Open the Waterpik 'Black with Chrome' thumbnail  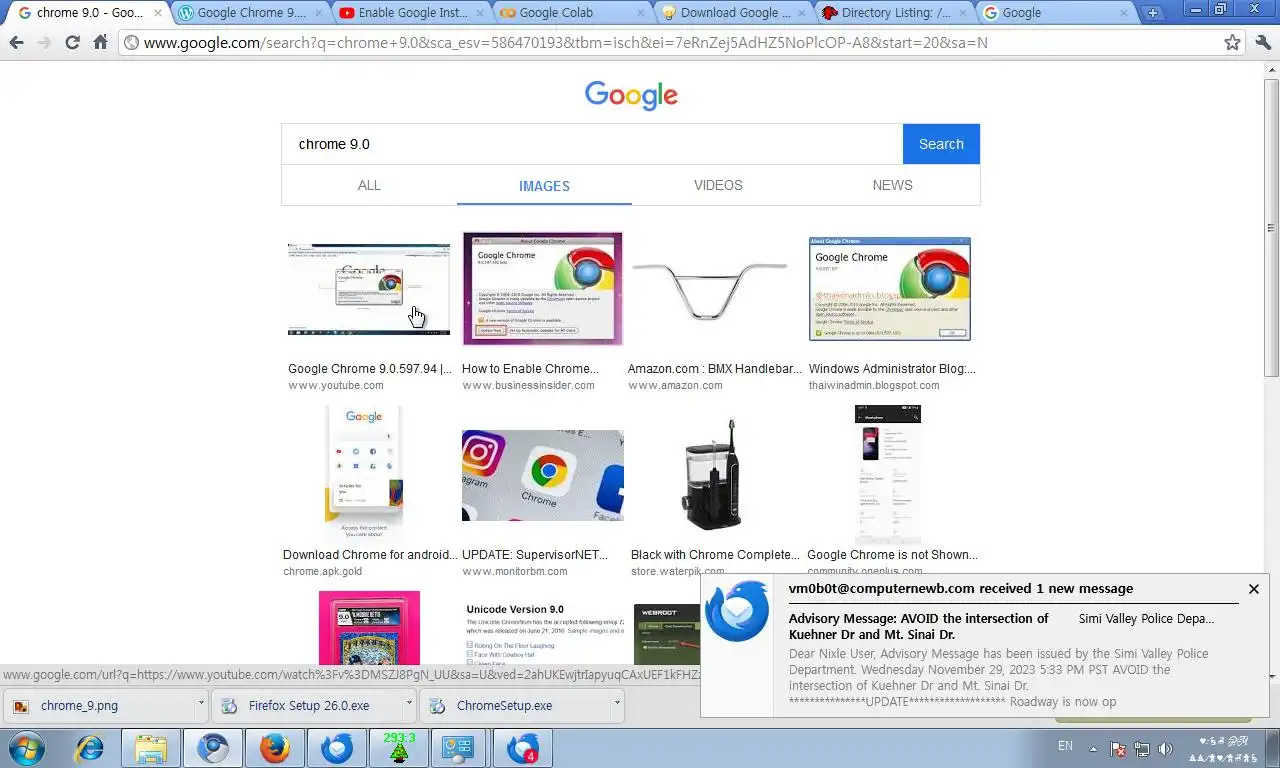[x=711, y=475]
